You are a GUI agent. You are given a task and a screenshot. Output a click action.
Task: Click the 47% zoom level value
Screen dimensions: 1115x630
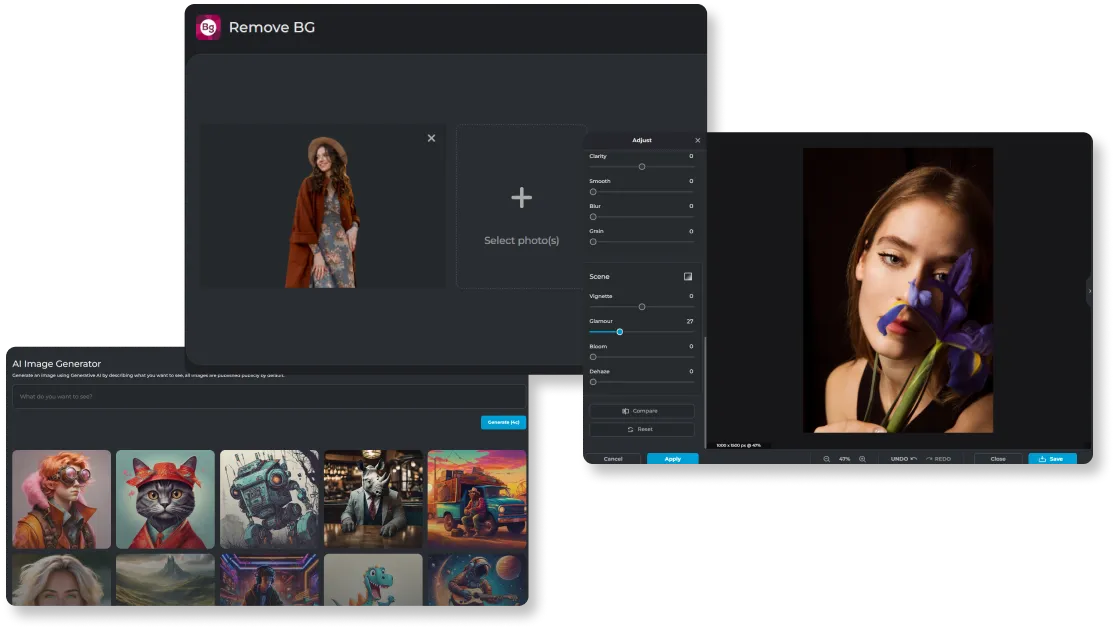(844, 459)
